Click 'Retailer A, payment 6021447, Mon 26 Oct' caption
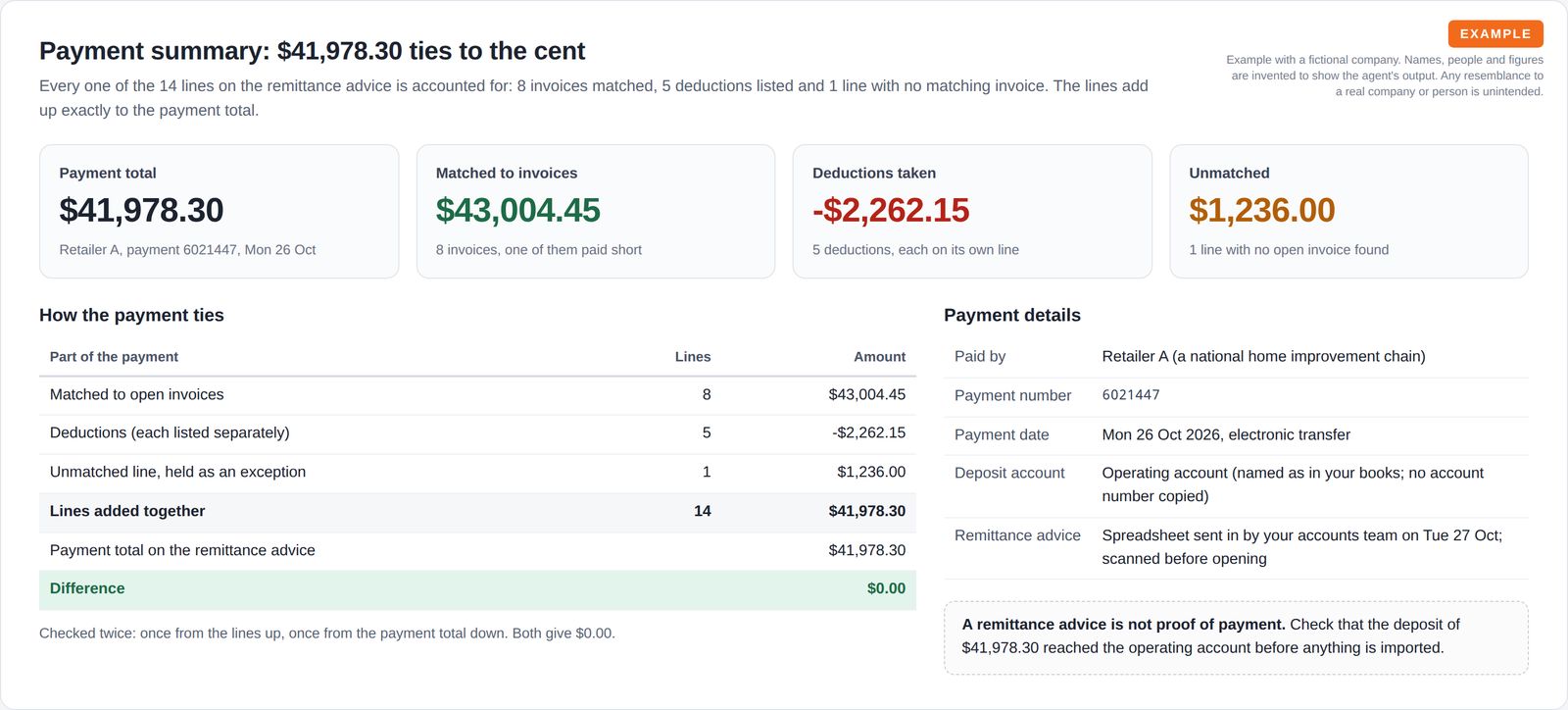 click(x=187, y=250)
